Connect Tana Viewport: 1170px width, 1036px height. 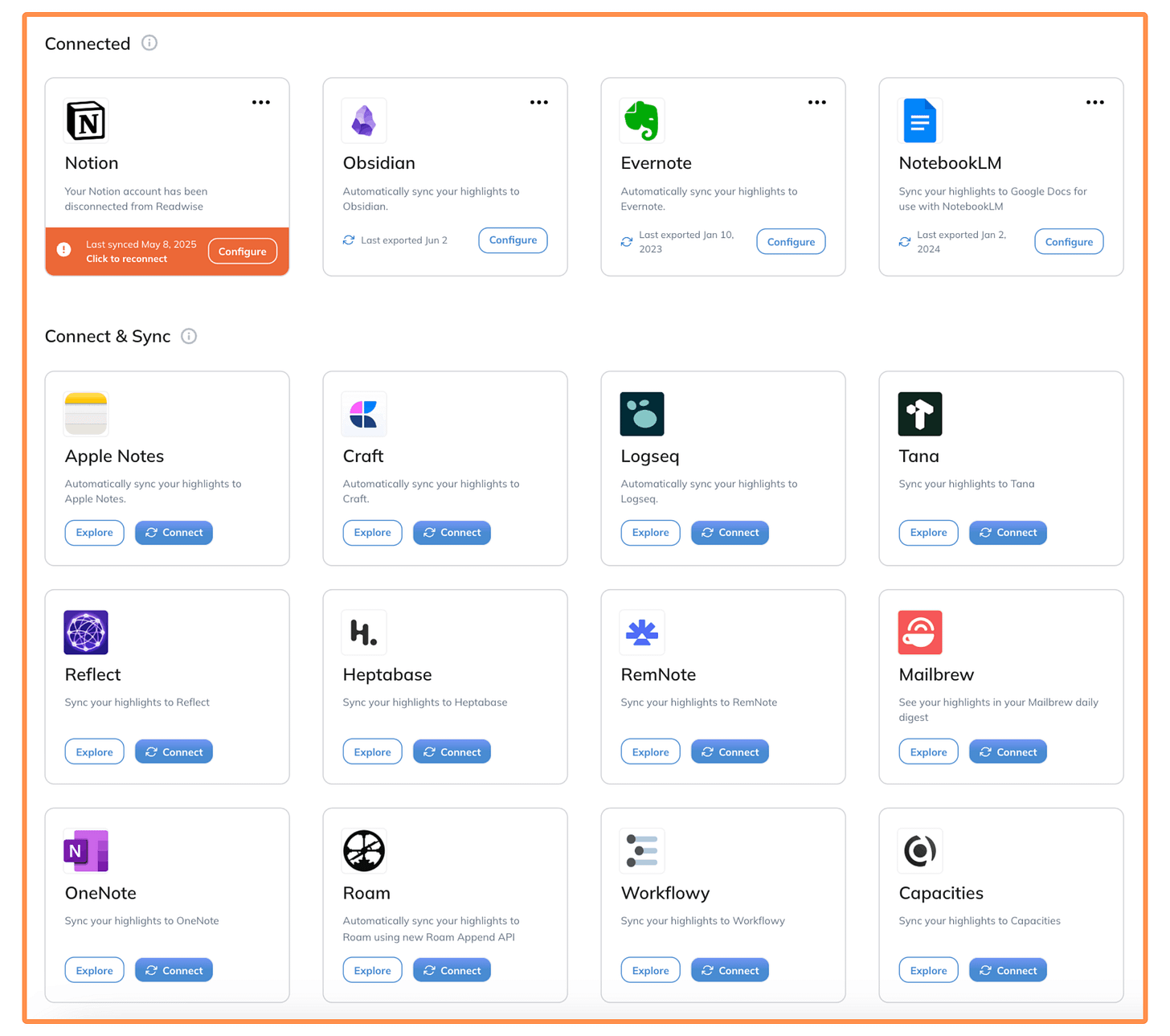(x=1008, y=533)
